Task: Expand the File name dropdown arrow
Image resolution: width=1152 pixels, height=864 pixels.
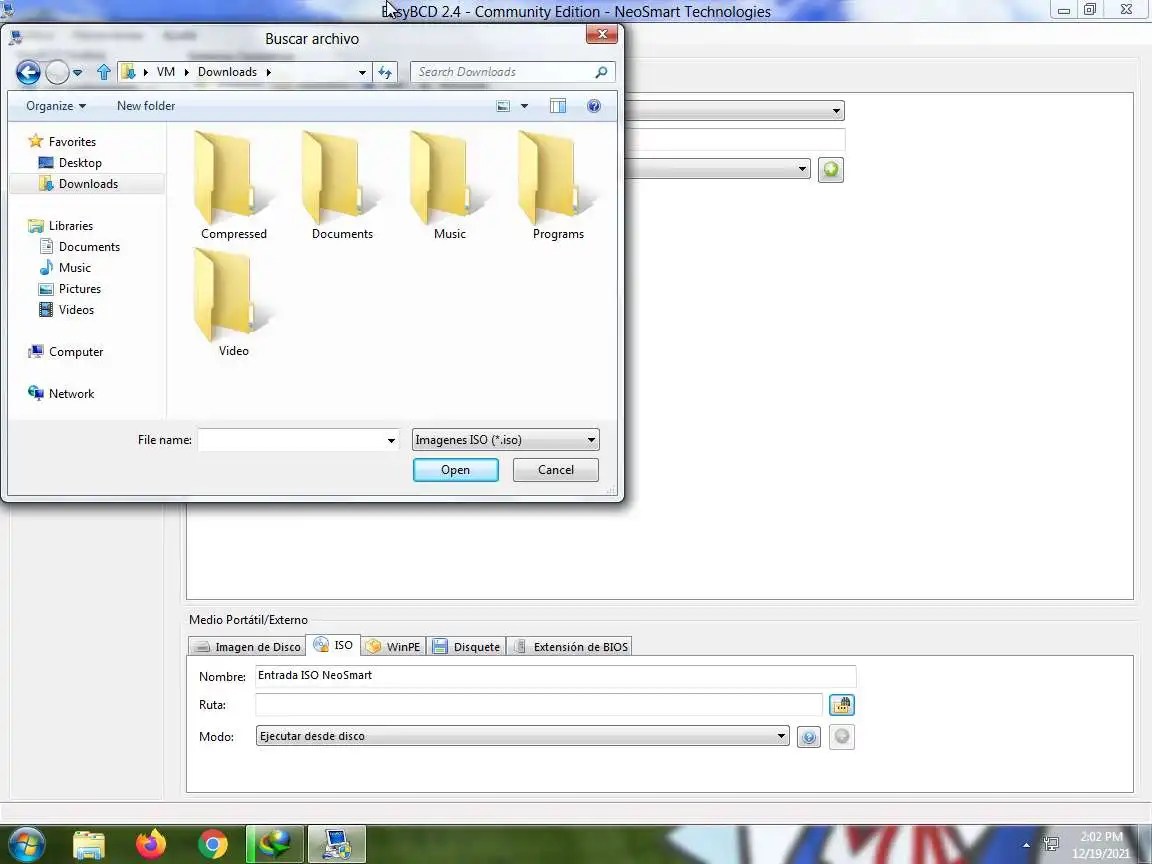Action: [392, 440]
